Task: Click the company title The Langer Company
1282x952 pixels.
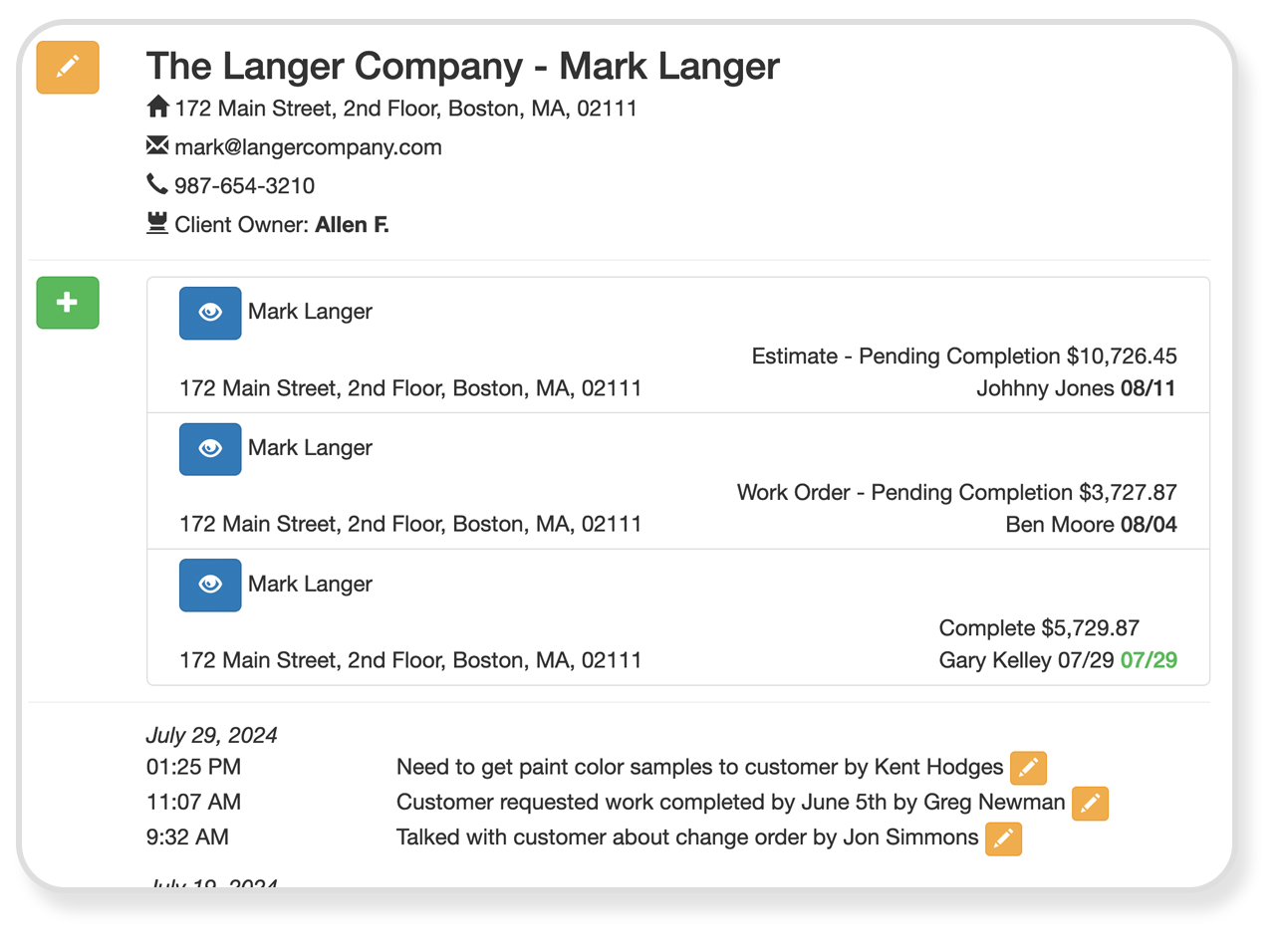Action: pos(335,67)
